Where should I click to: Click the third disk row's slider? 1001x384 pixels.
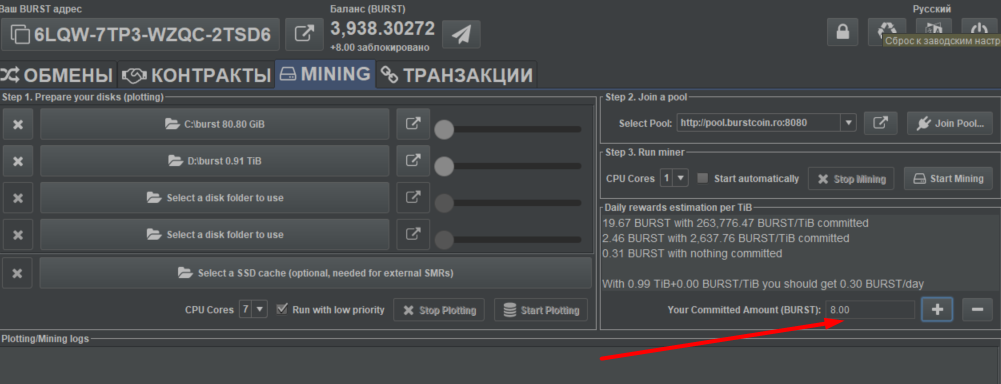(x=508, y=203)
